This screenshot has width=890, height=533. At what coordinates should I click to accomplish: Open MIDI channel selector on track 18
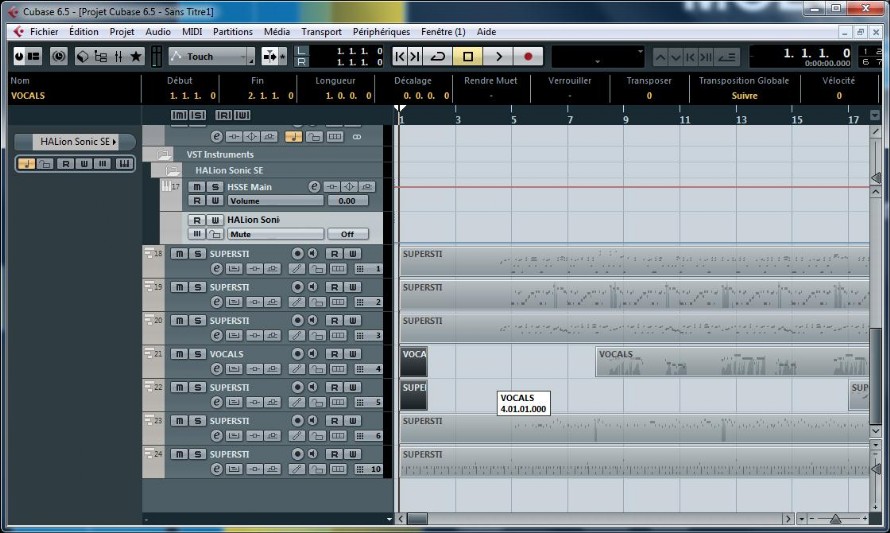[x=368, y=268]
